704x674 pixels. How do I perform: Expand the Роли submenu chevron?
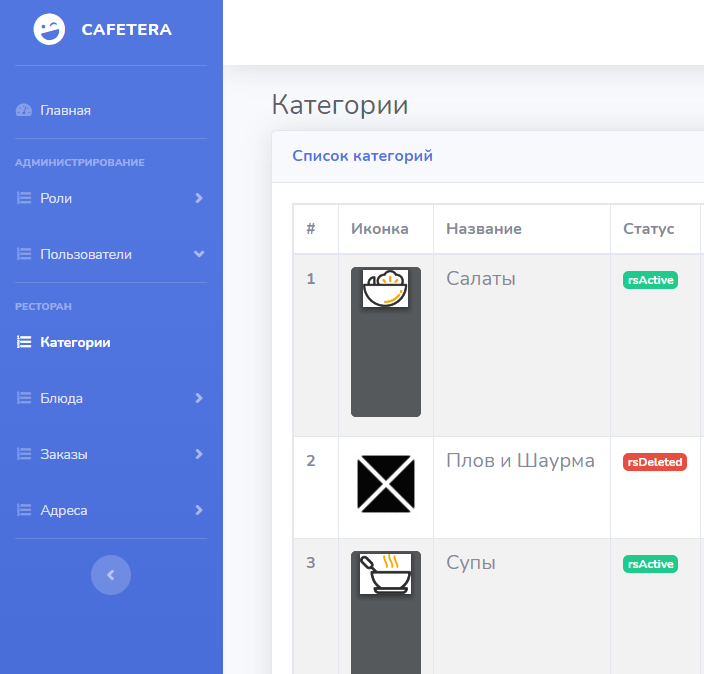(198, 198)
